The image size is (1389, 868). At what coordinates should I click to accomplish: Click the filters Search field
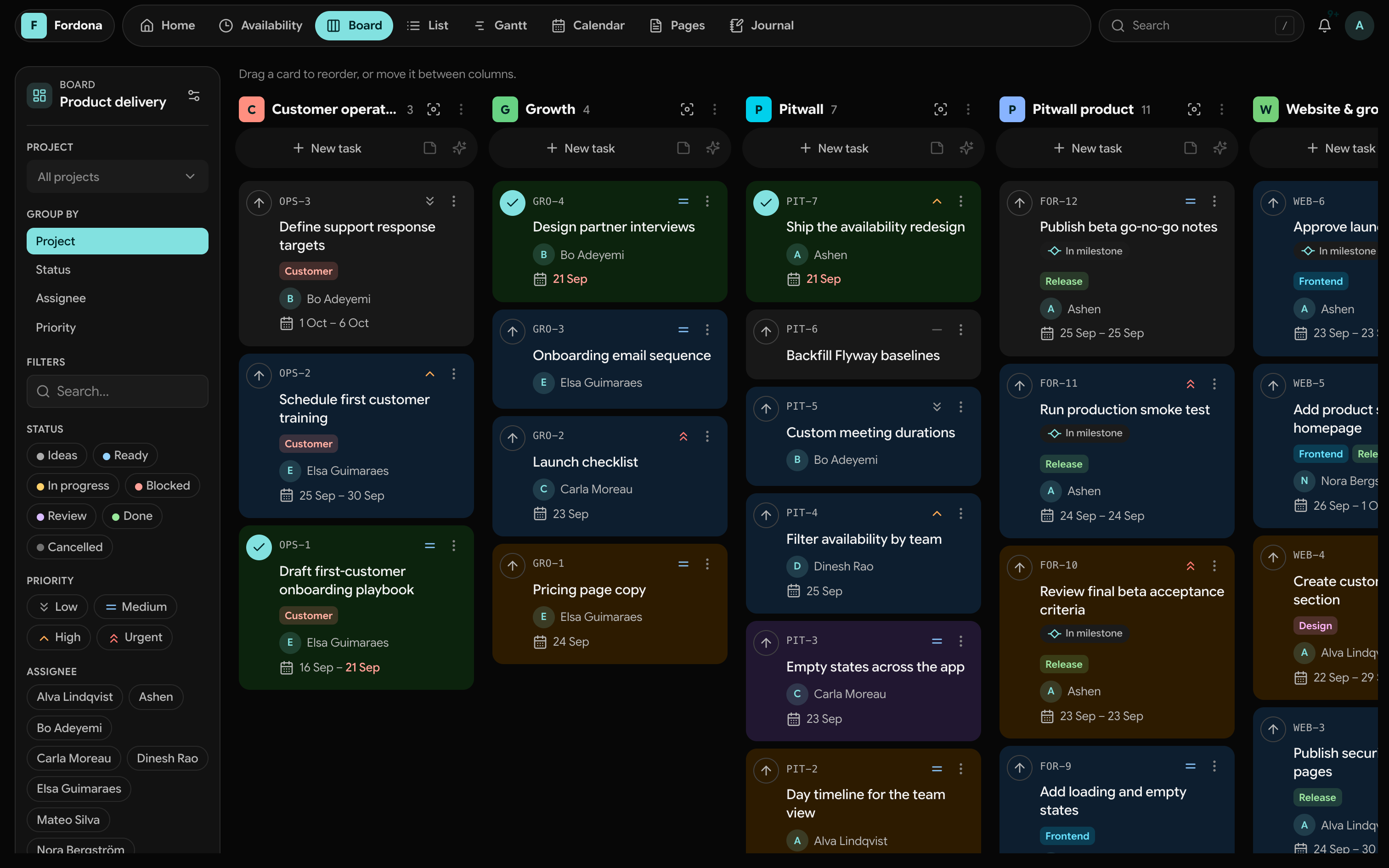(x=117, y=391)
